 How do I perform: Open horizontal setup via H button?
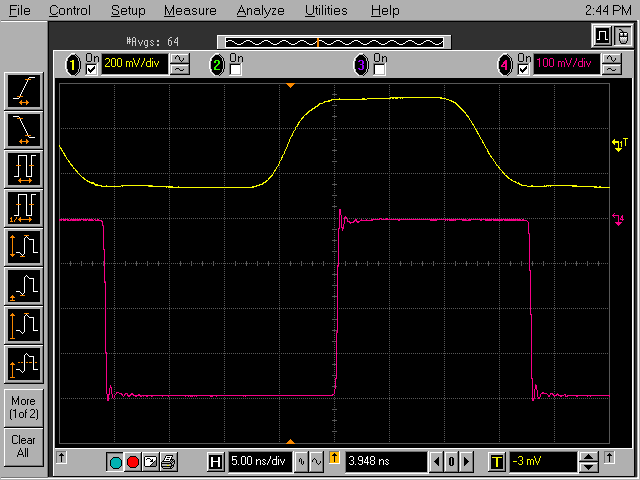(x=216, y=462)
